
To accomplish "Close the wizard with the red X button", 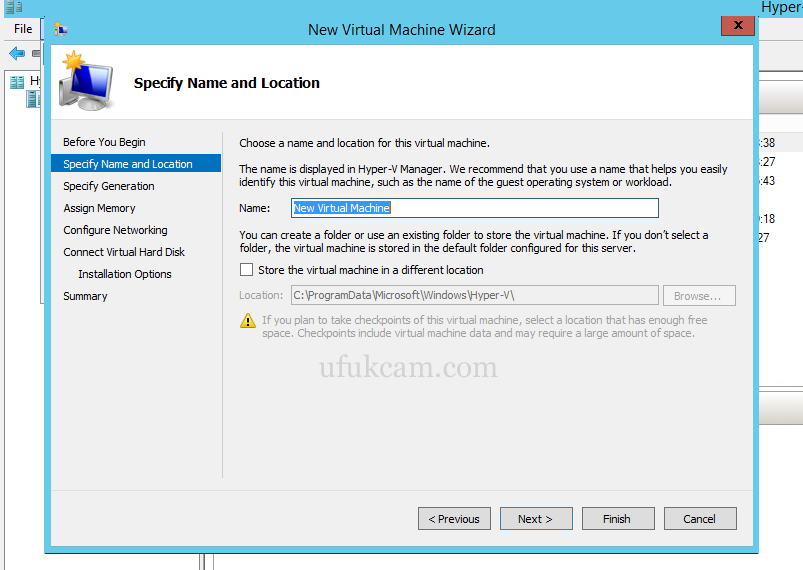I will pyautogui.click(x=737, y=25).
